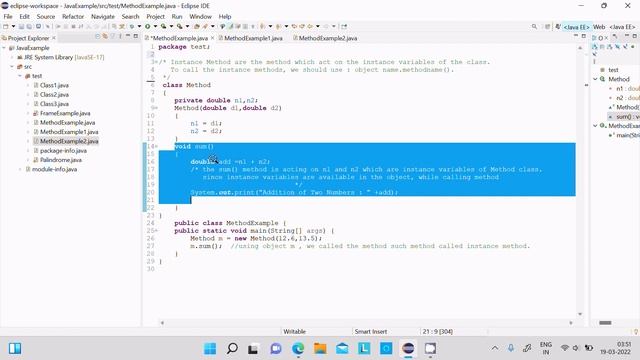Show hidden system tray icons

[495, 348]
